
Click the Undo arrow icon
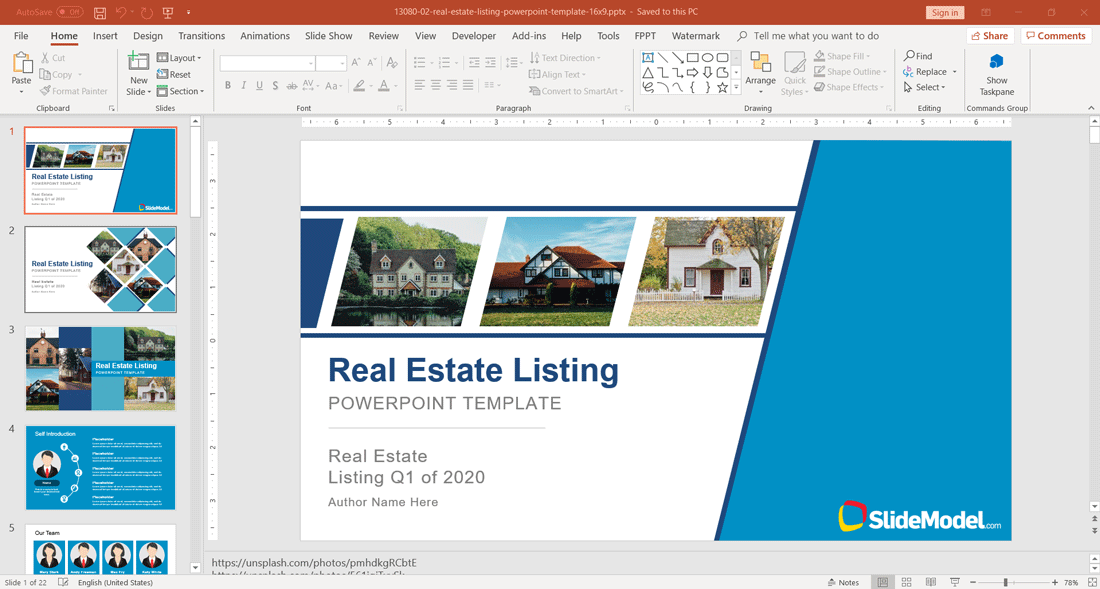click(121, 13)
